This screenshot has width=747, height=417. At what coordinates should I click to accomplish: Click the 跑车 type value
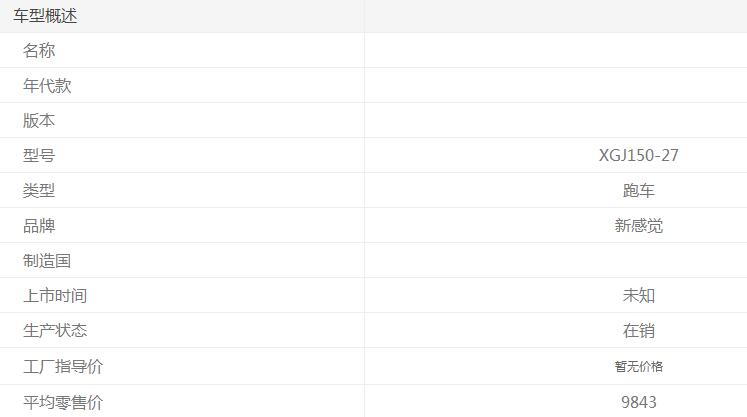point(638,191)
